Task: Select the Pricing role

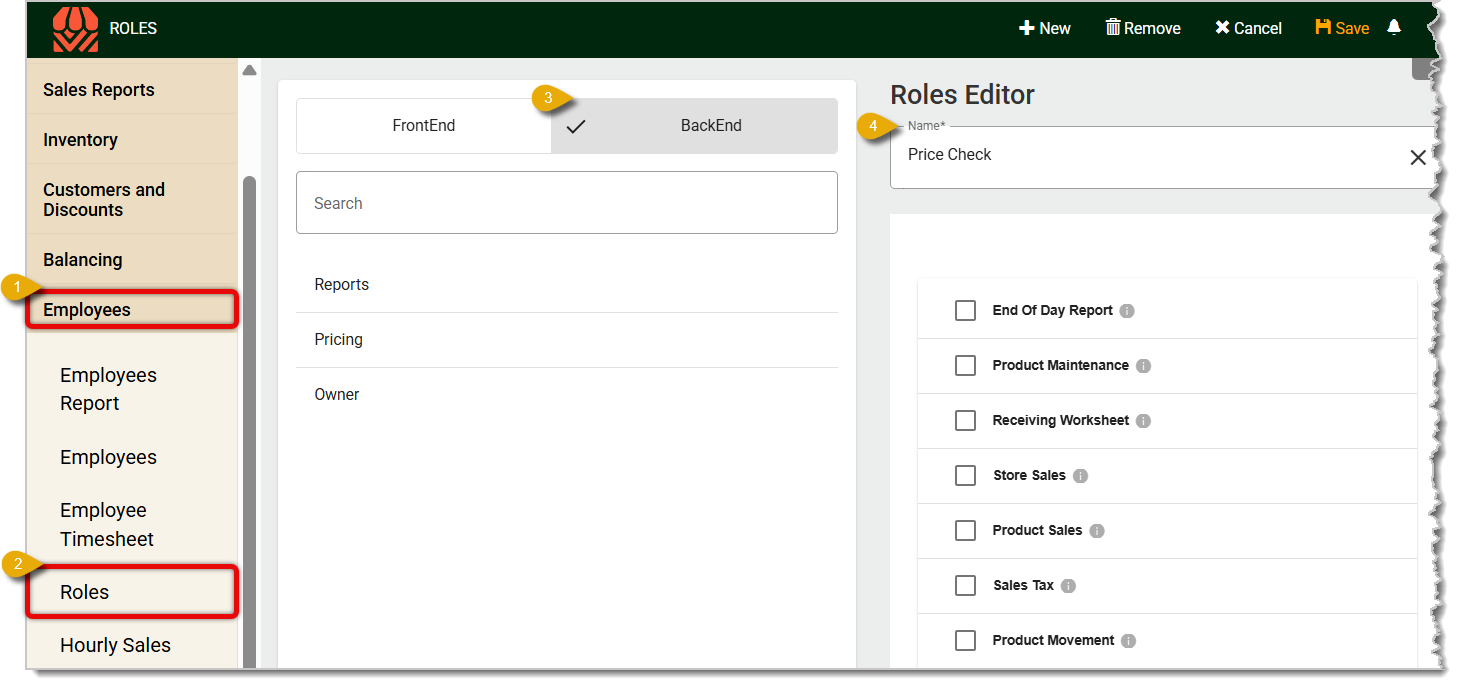Action: [x=567, y=340]
